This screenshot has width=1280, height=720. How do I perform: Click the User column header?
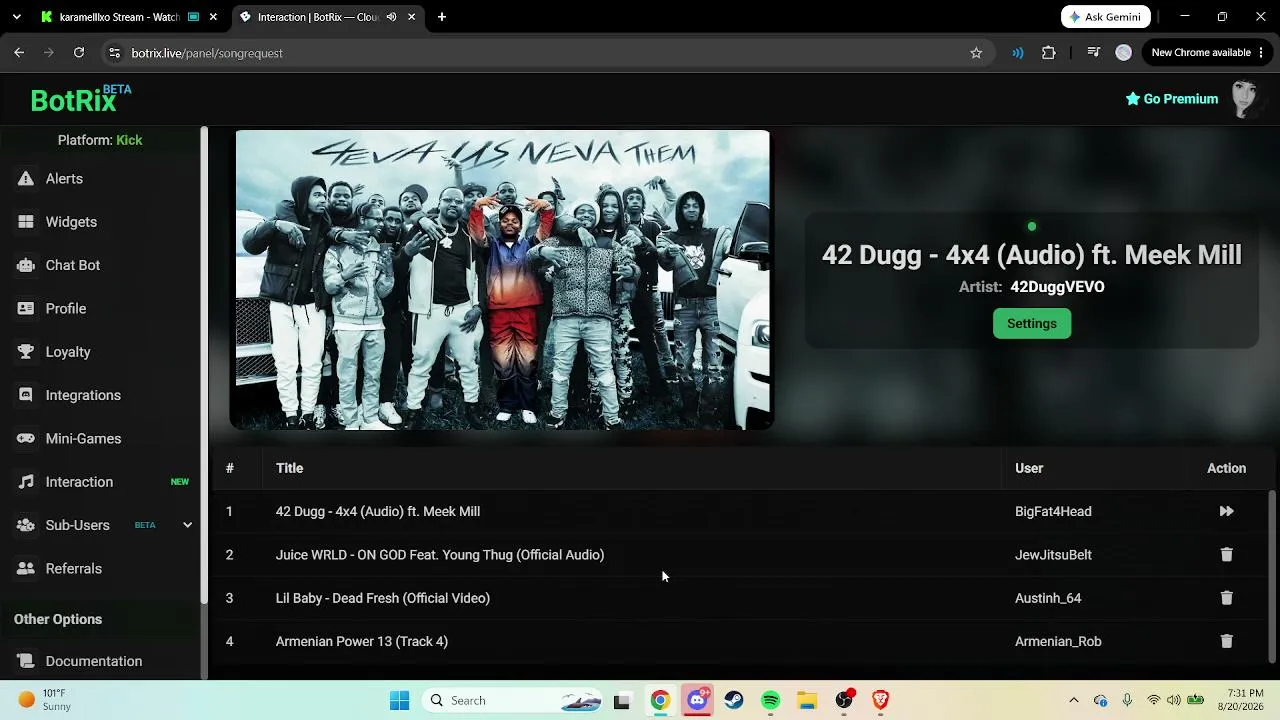click(1029, 468)
